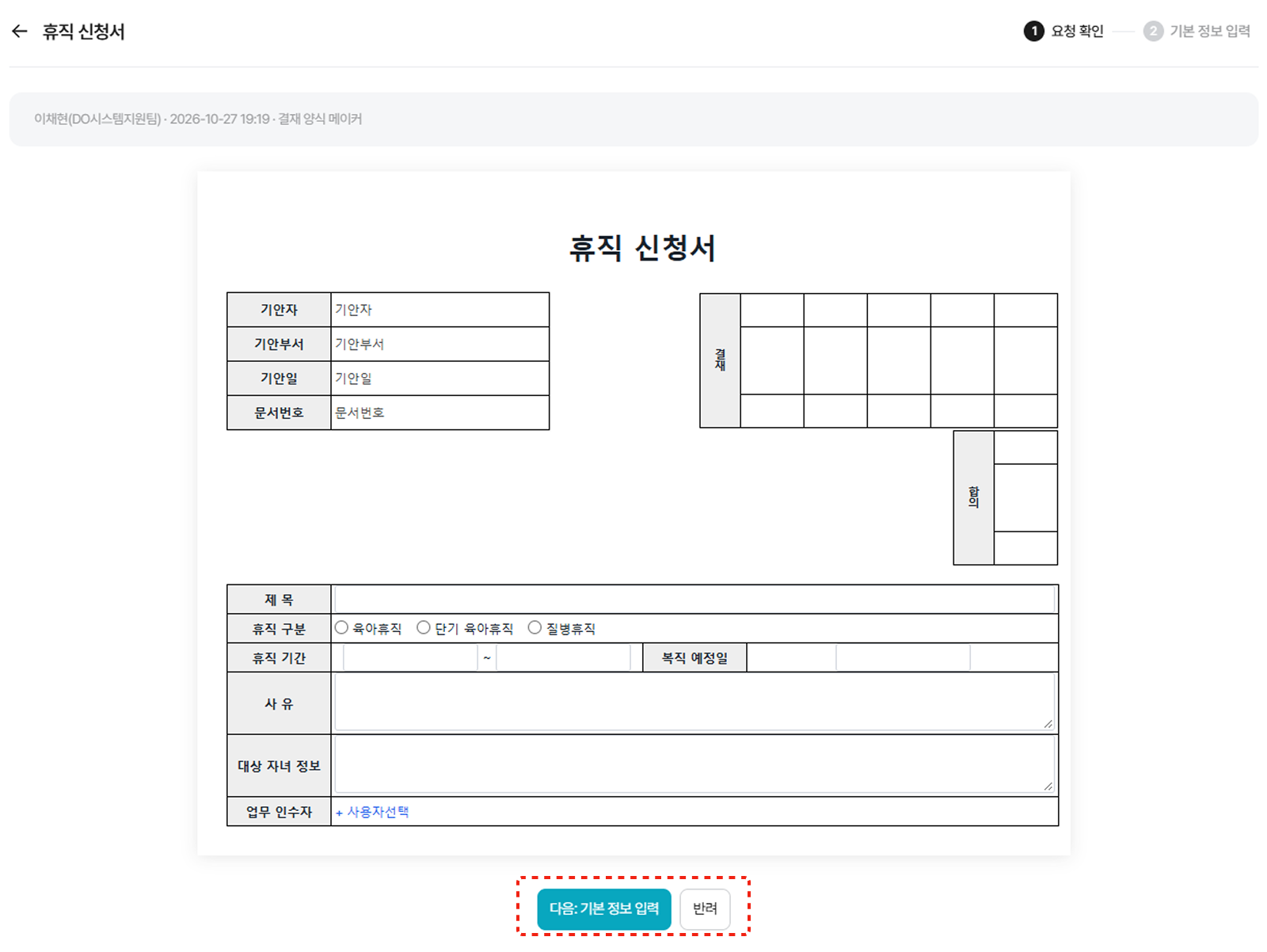
Task: Focus the 대상 자녀 정보 text area
Action: [694, 764]
